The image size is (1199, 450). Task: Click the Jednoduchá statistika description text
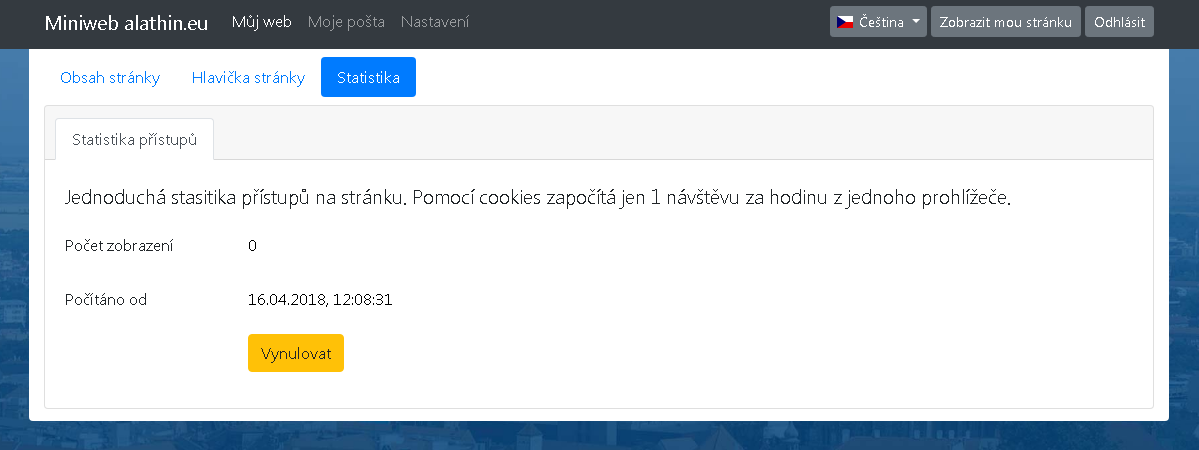click(x=537, y=198)
